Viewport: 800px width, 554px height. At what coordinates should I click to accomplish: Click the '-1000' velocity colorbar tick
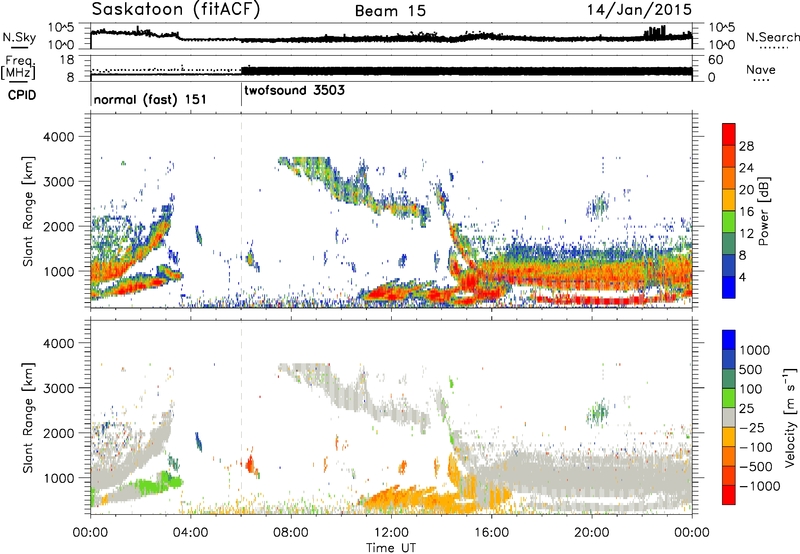pyautogui.click(x=759, y=486)
